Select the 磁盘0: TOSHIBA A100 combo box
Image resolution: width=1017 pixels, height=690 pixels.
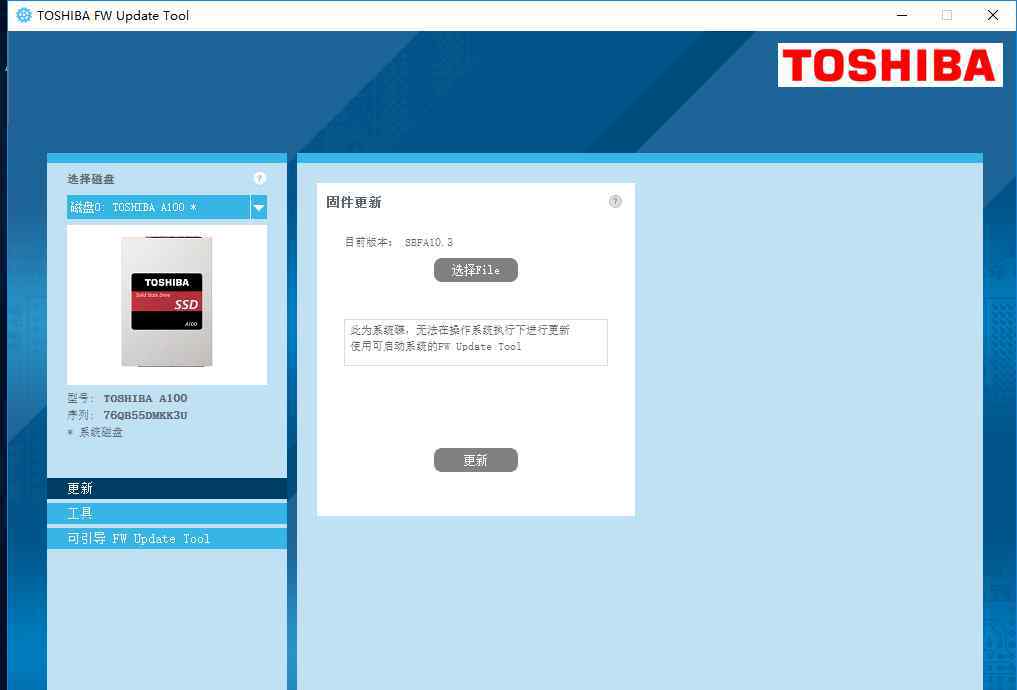click(x=167, y=208)
